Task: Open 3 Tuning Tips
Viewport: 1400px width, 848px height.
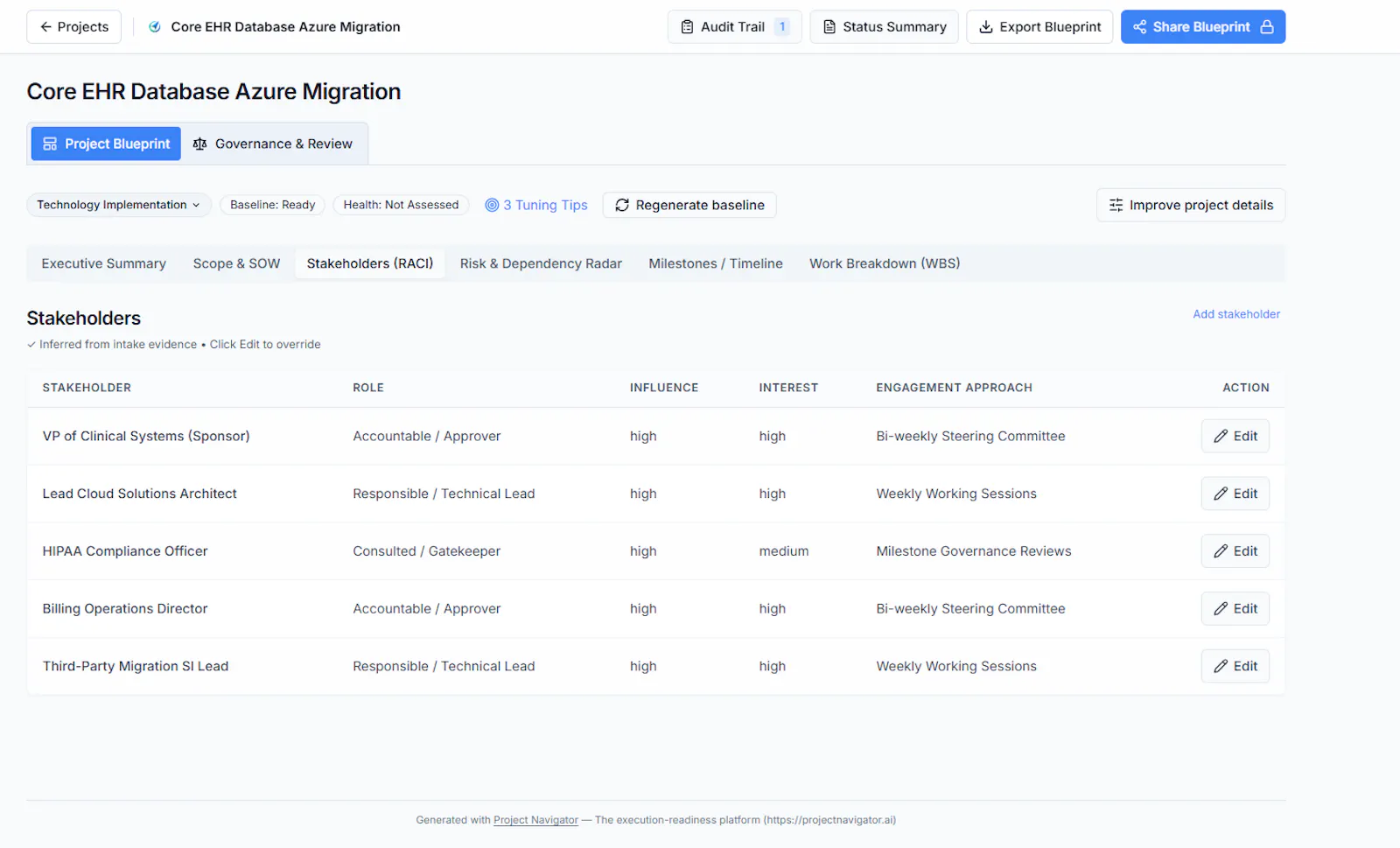Action: (536, 205)
